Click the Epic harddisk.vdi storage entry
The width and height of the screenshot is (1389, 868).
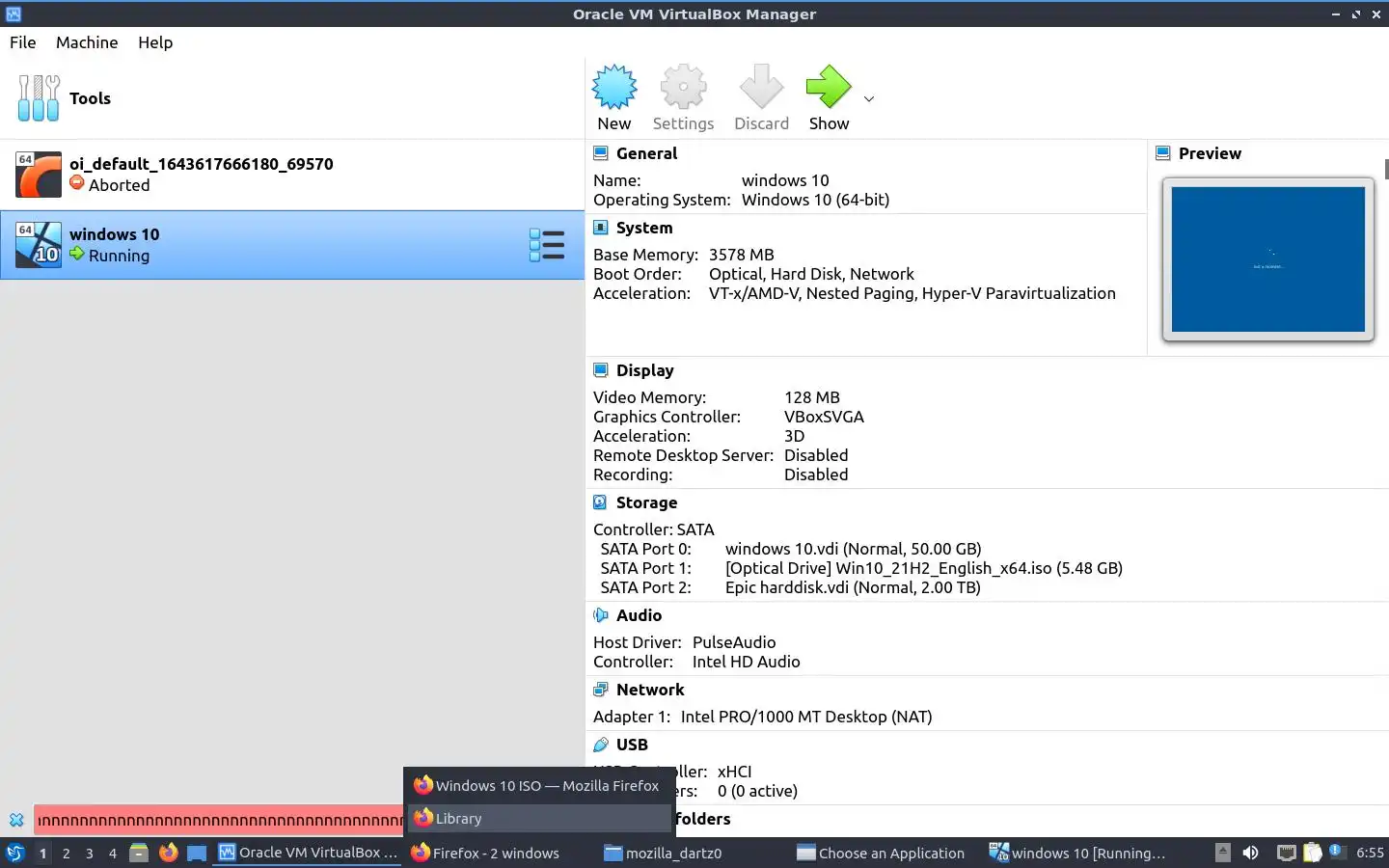[x=853, y=587]
